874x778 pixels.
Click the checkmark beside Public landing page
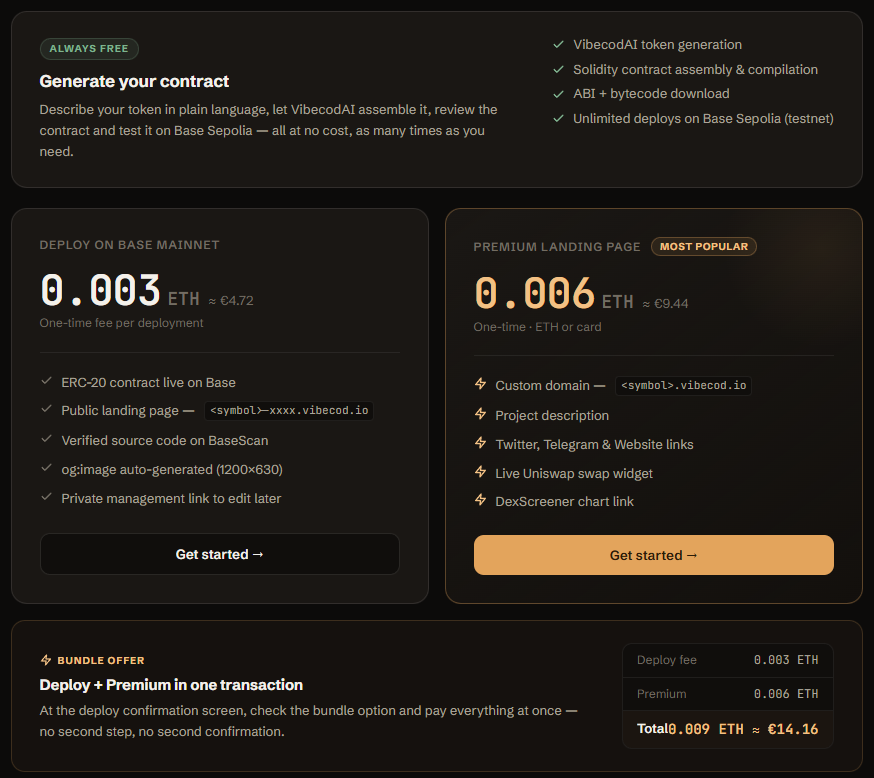pyautogui.click(x=46, y=409)
